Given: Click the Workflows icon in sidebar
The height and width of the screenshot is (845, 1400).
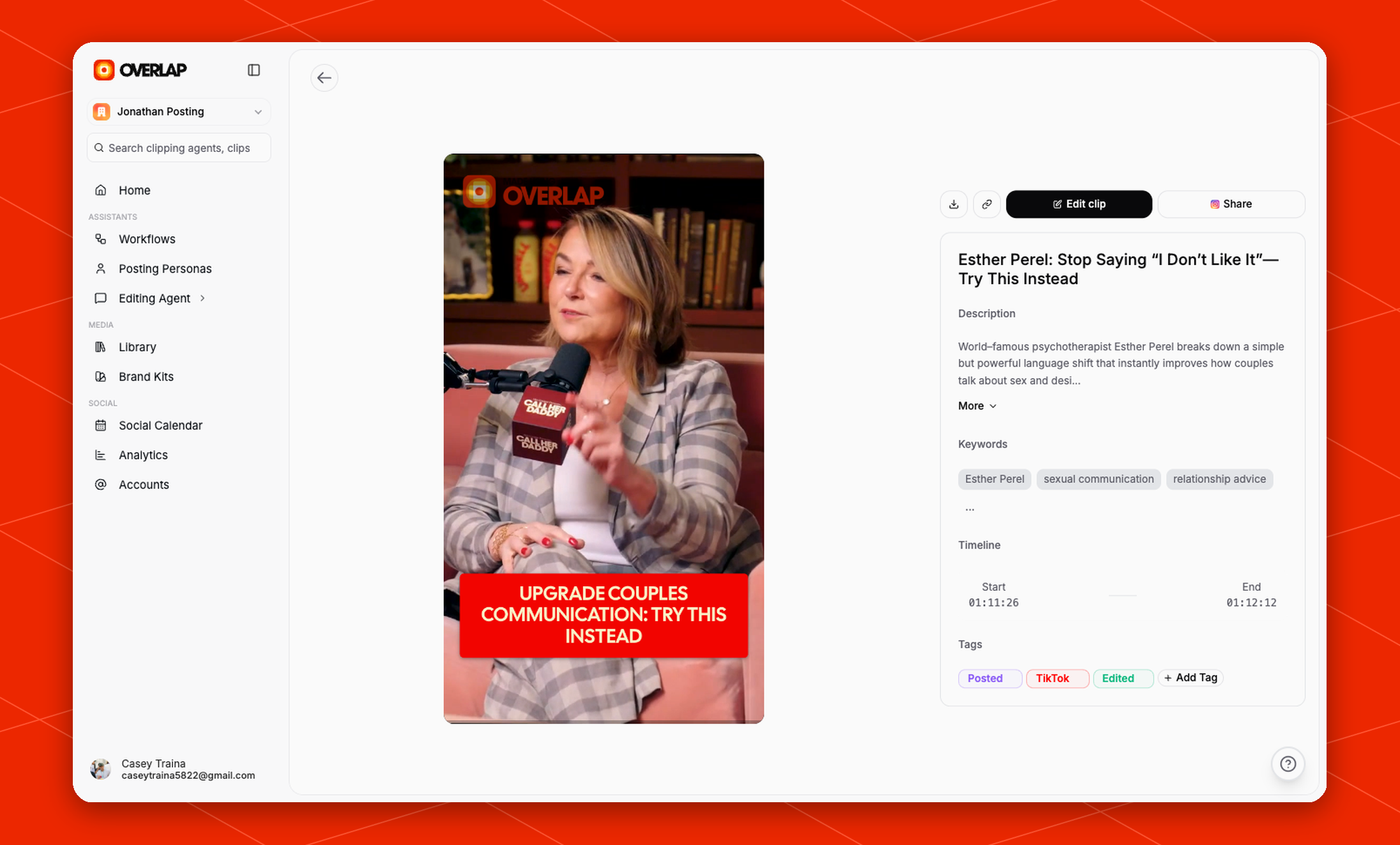Looking at the screenshot, I should coord(101,239).
